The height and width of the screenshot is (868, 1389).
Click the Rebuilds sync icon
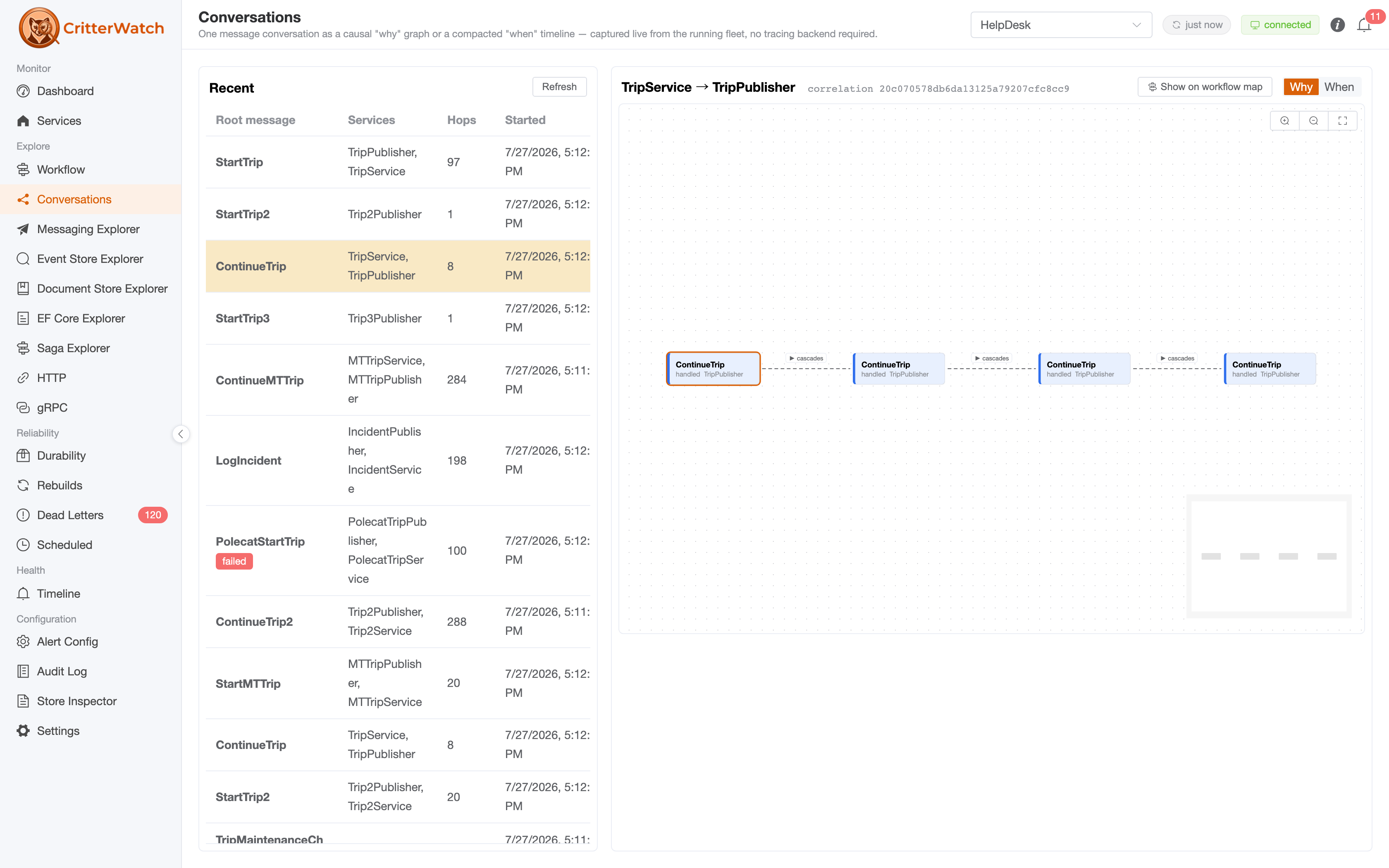(x=23, y=486)
